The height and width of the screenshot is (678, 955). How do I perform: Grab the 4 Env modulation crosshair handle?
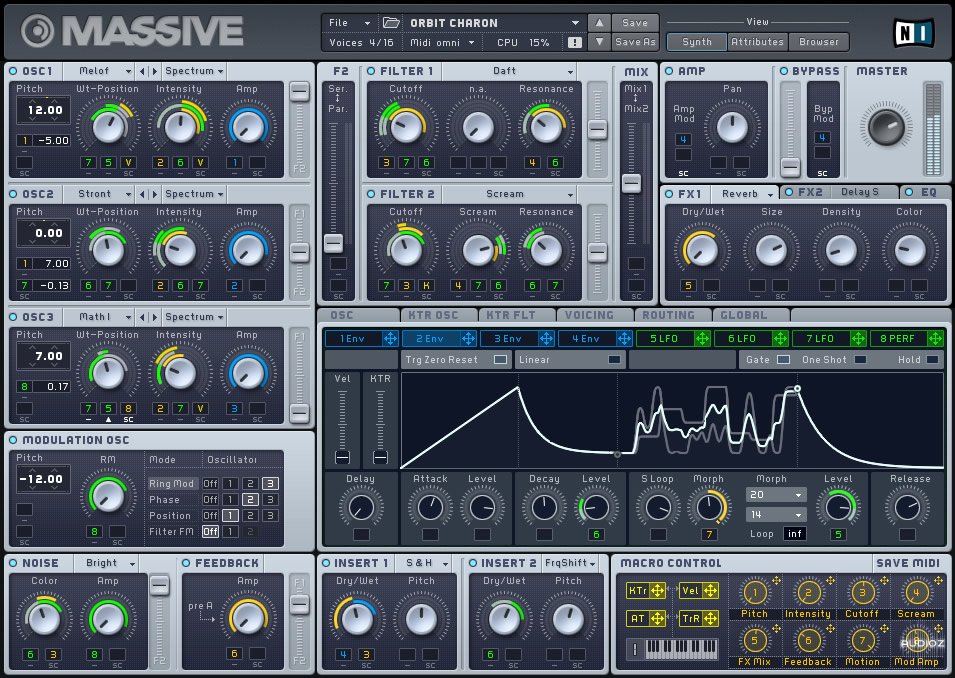point(624,339)
